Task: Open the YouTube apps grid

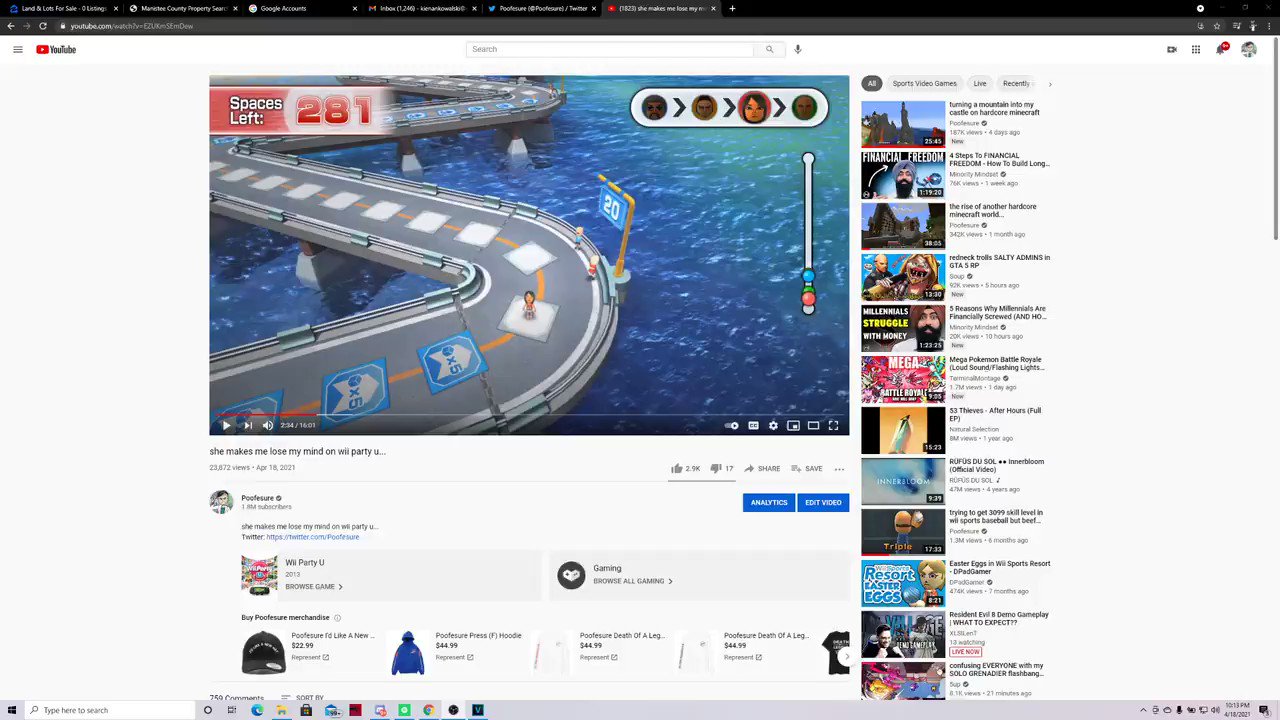Action: point(1196,49)
